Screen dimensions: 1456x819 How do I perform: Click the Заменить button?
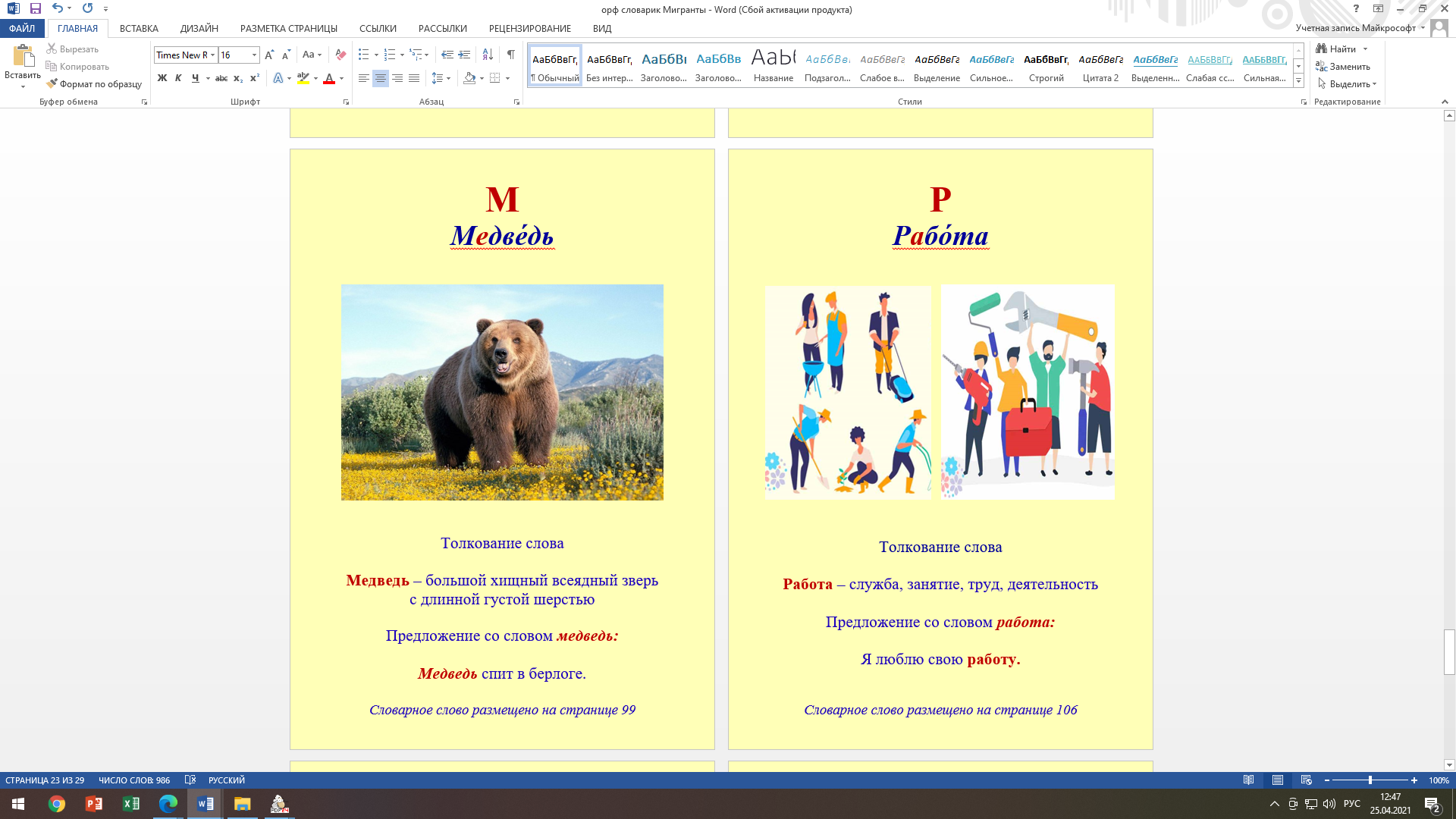(x=1342, y=67)
